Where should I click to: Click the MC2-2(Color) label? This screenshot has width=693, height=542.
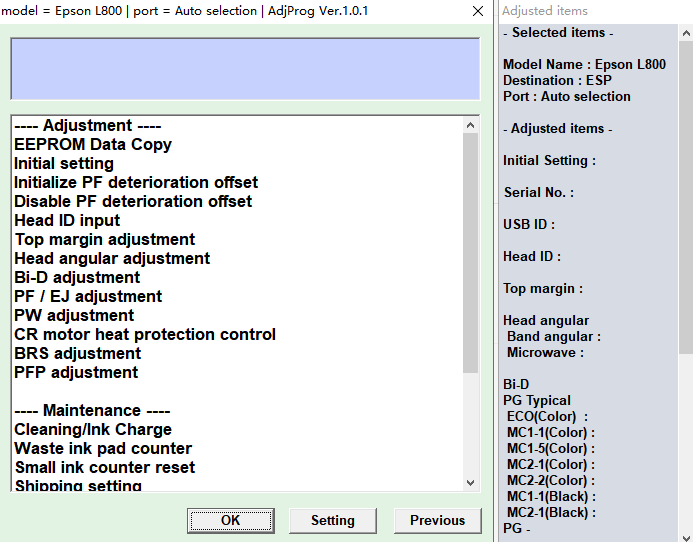point(551,481)
